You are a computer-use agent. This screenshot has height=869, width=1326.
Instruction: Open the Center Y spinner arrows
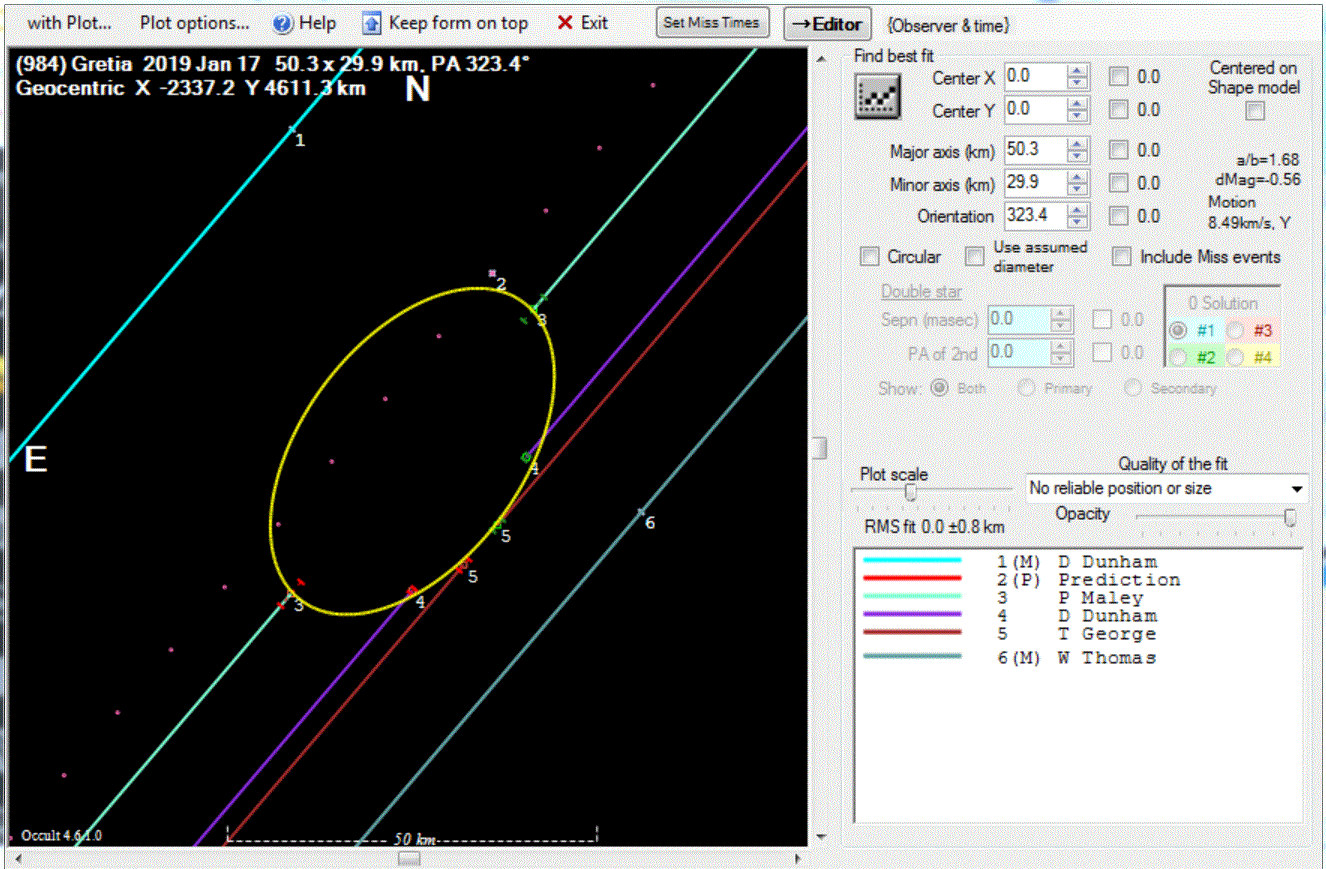(1077, 109)
